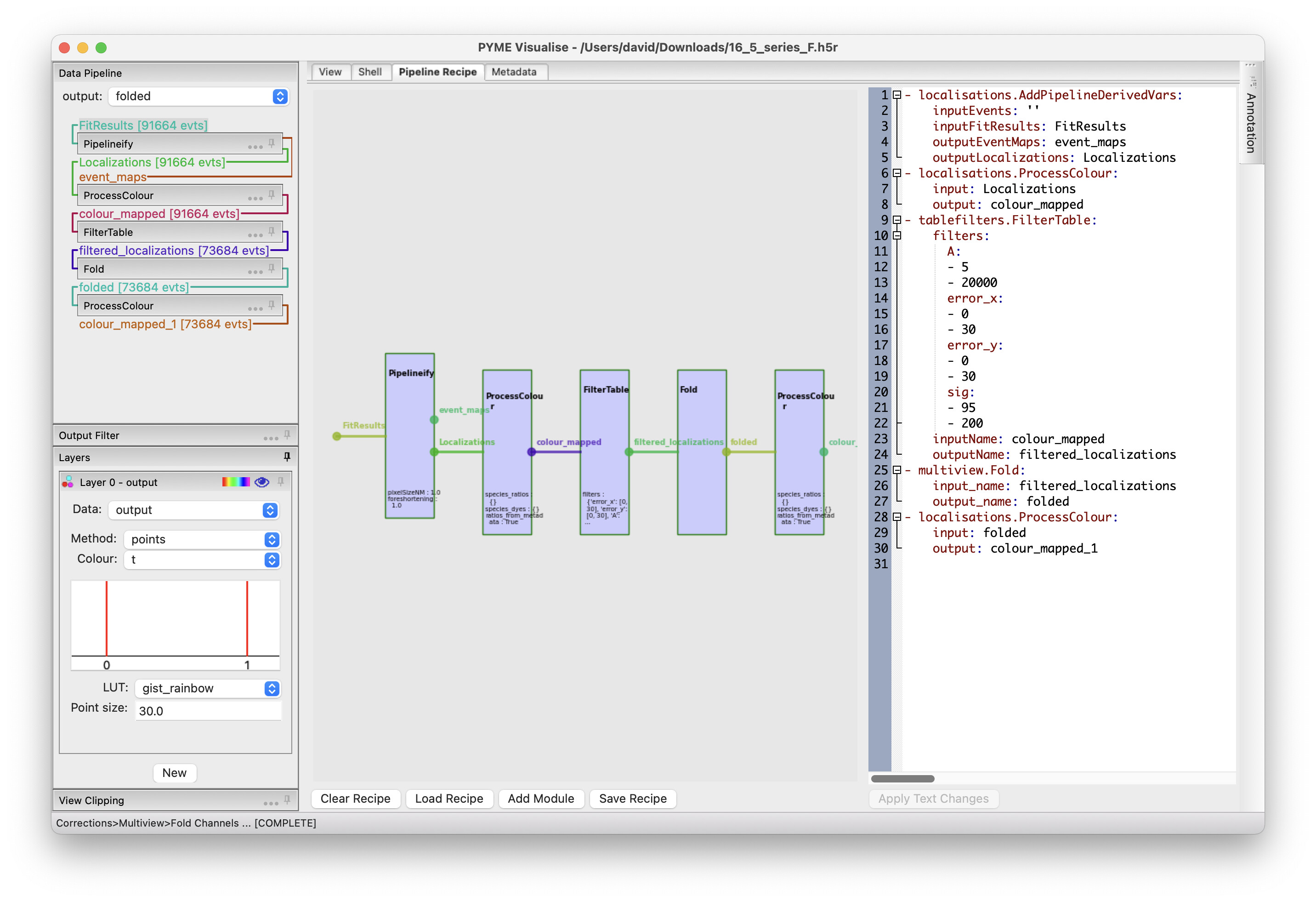
Task: Click the rainbow colormap swatch on Layer 0
Action: pyautogui.click(x=236, y=482)
